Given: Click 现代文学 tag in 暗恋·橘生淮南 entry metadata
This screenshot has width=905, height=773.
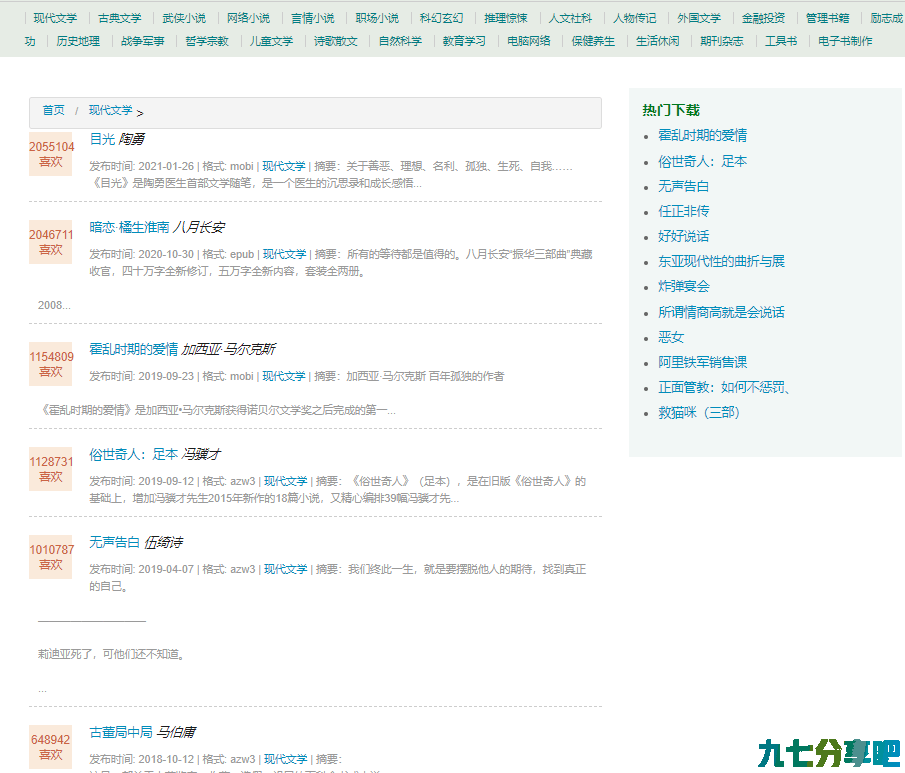Looking at the screenshot, I should pyautogui.click(x=285, y=254).
